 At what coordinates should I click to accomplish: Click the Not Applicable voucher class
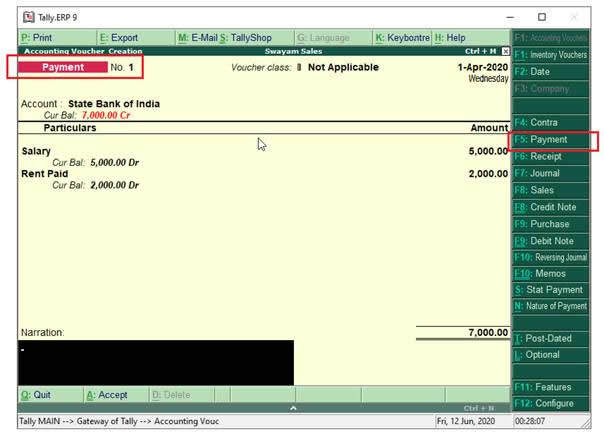pyautogui.click(x=343, y=67)
